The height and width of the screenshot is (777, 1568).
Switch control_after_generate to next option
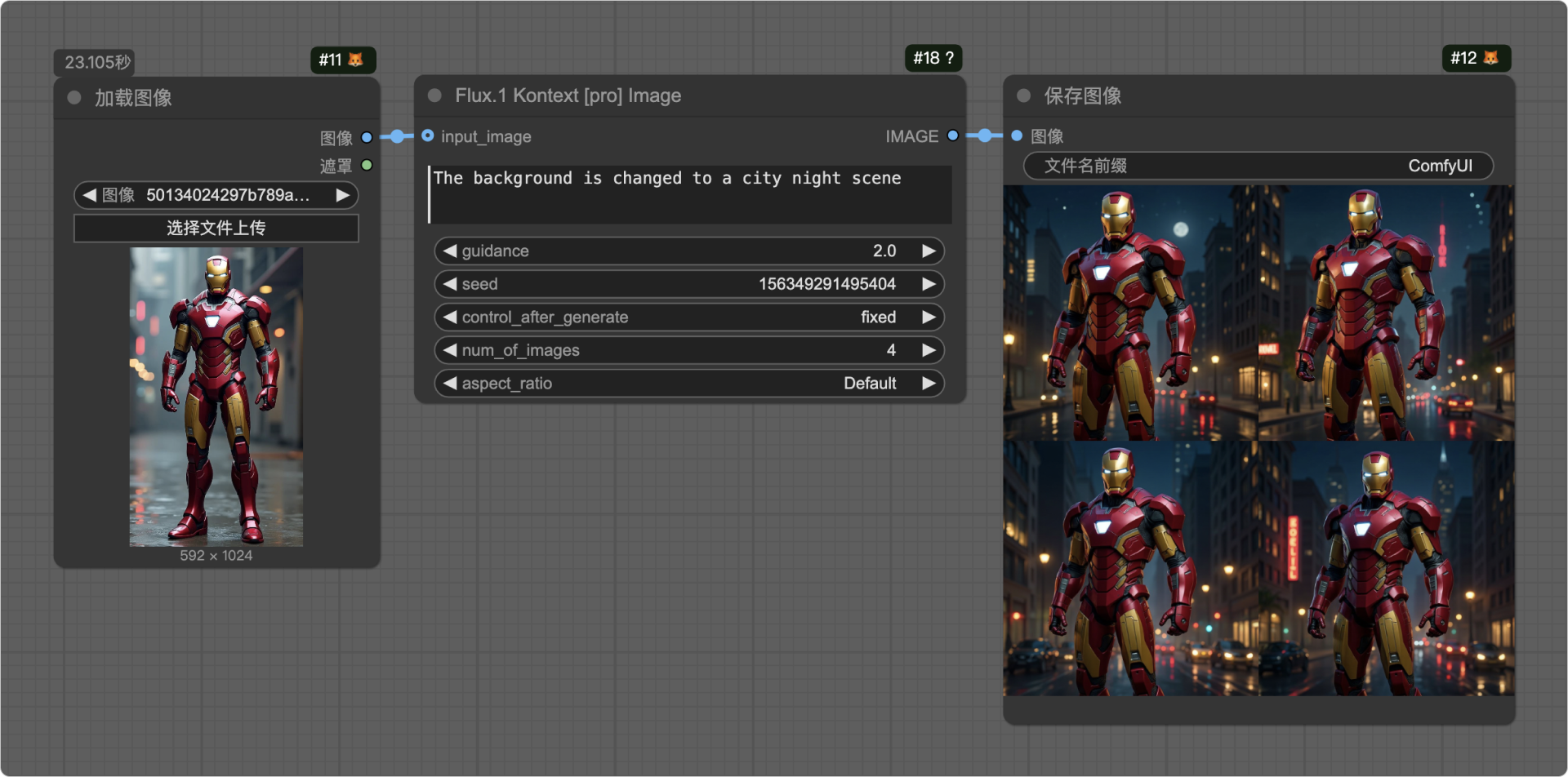coord(929,317)
